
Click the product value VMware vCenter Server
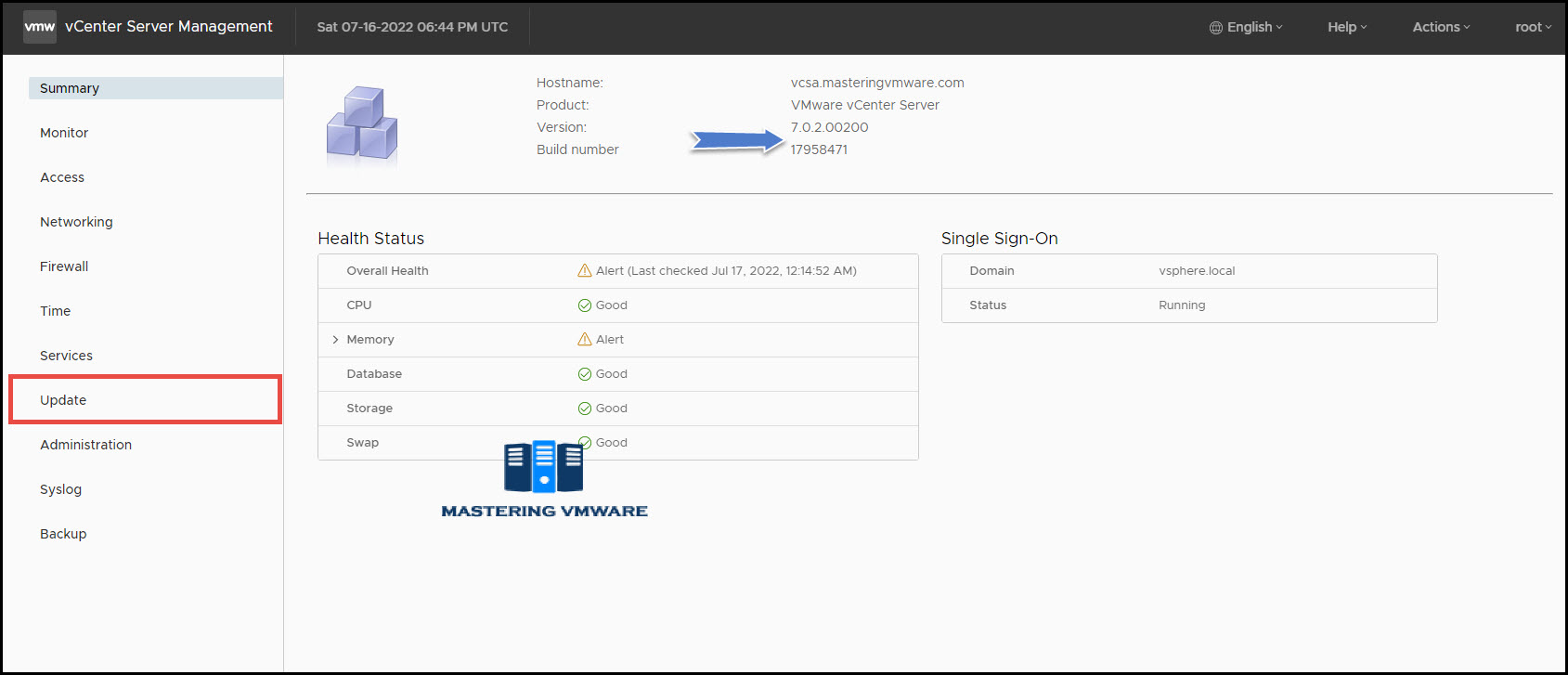point(865,105)
